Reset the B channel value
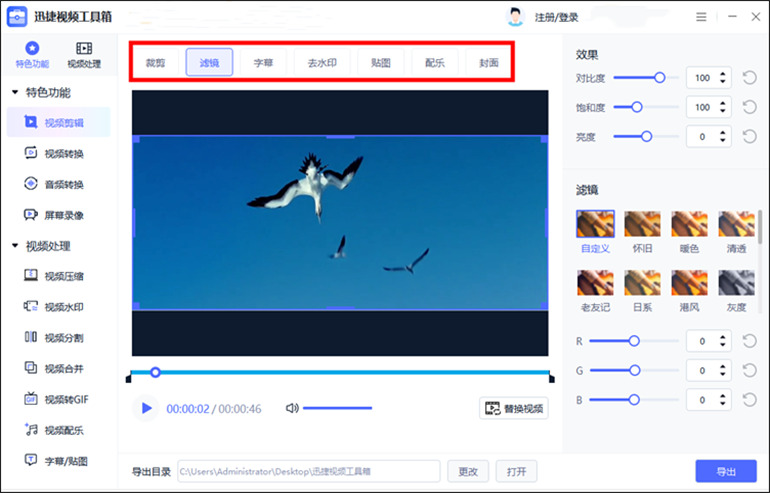This screenshot has height=493, width=770. coord(749,400)
